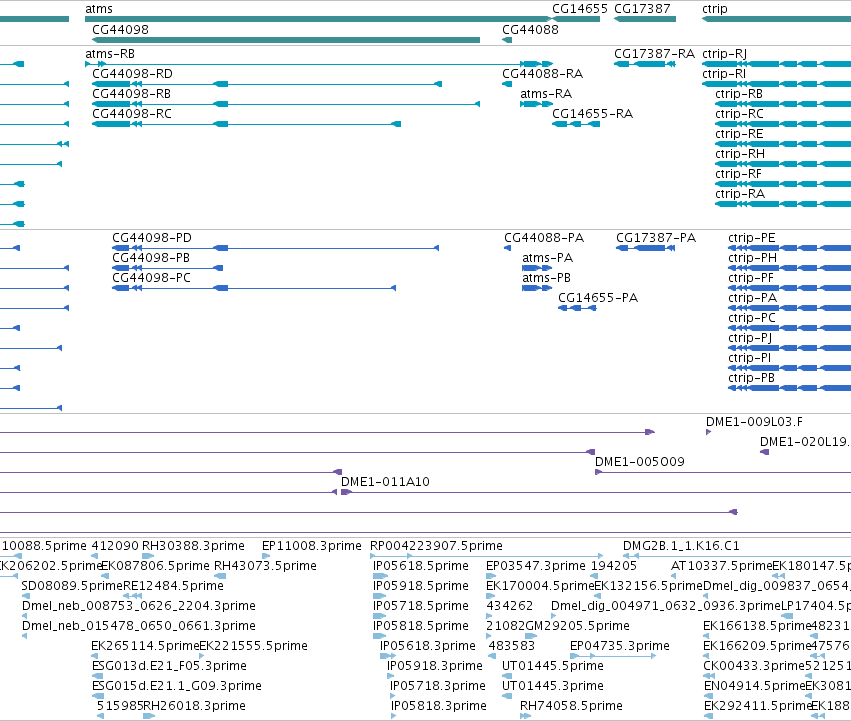The height and width of the screenshot is (721, 851).
Task: Click transcript ctrip-RH
Action: pyautogui.click(x=783, y=165)
